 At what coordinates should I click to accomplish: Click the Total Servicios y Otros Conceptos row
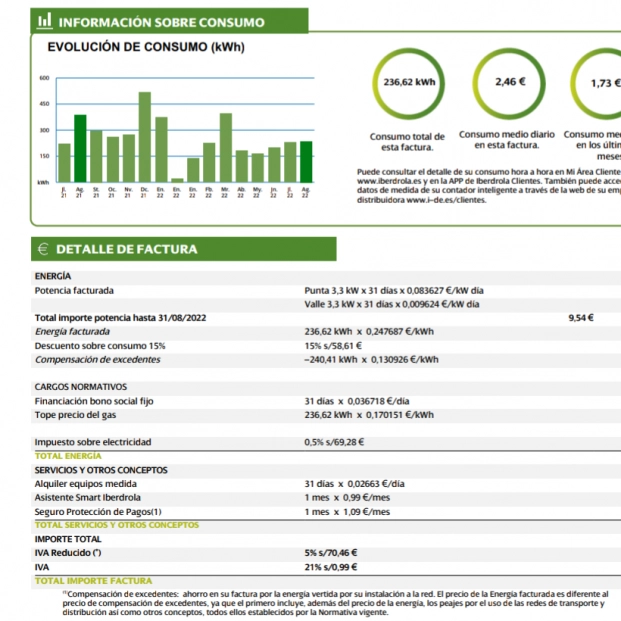pos(117,525)
